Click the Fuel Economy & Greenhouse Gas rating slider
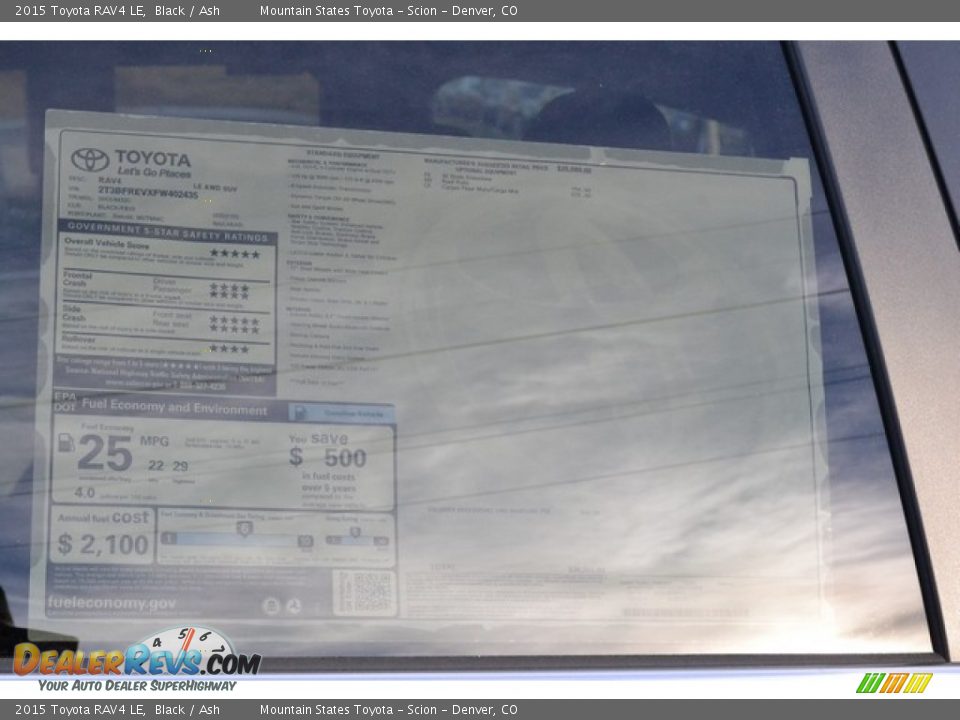This screenshot has width=960, height=720. coord(237,537)
